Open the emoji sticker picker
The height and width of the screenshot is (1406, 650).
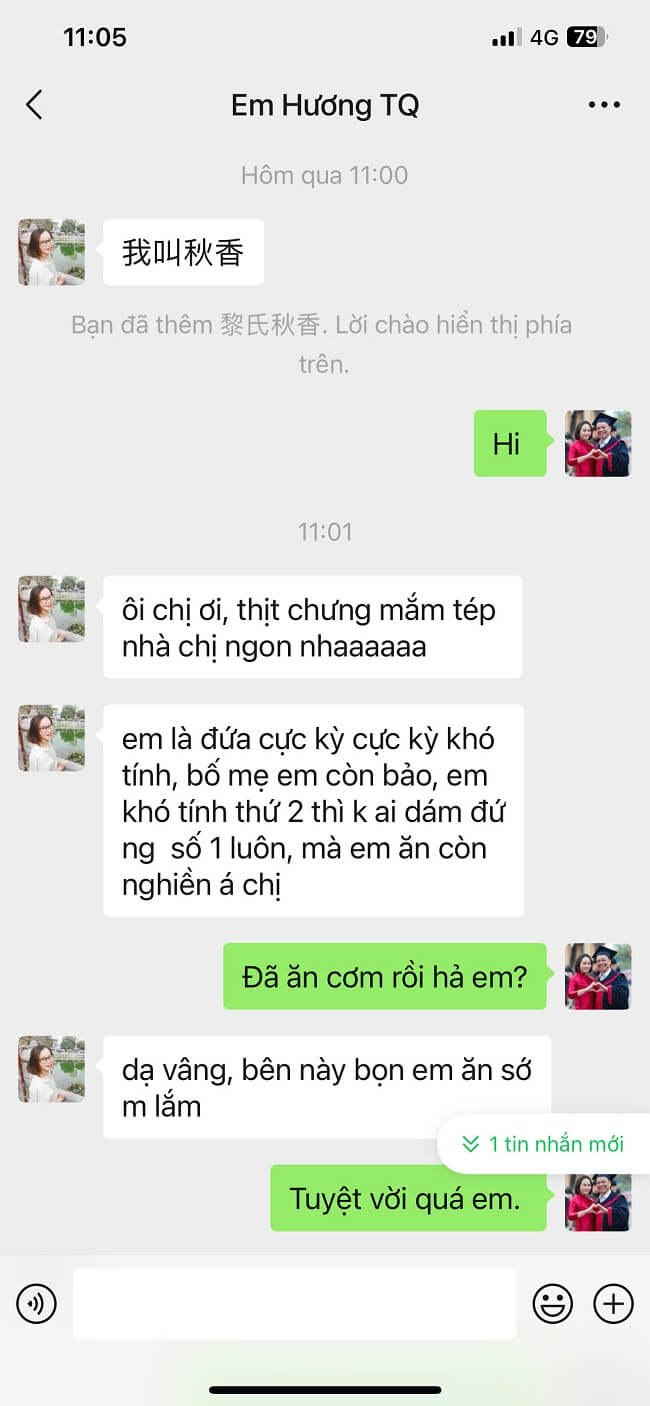pos(552,1304)
